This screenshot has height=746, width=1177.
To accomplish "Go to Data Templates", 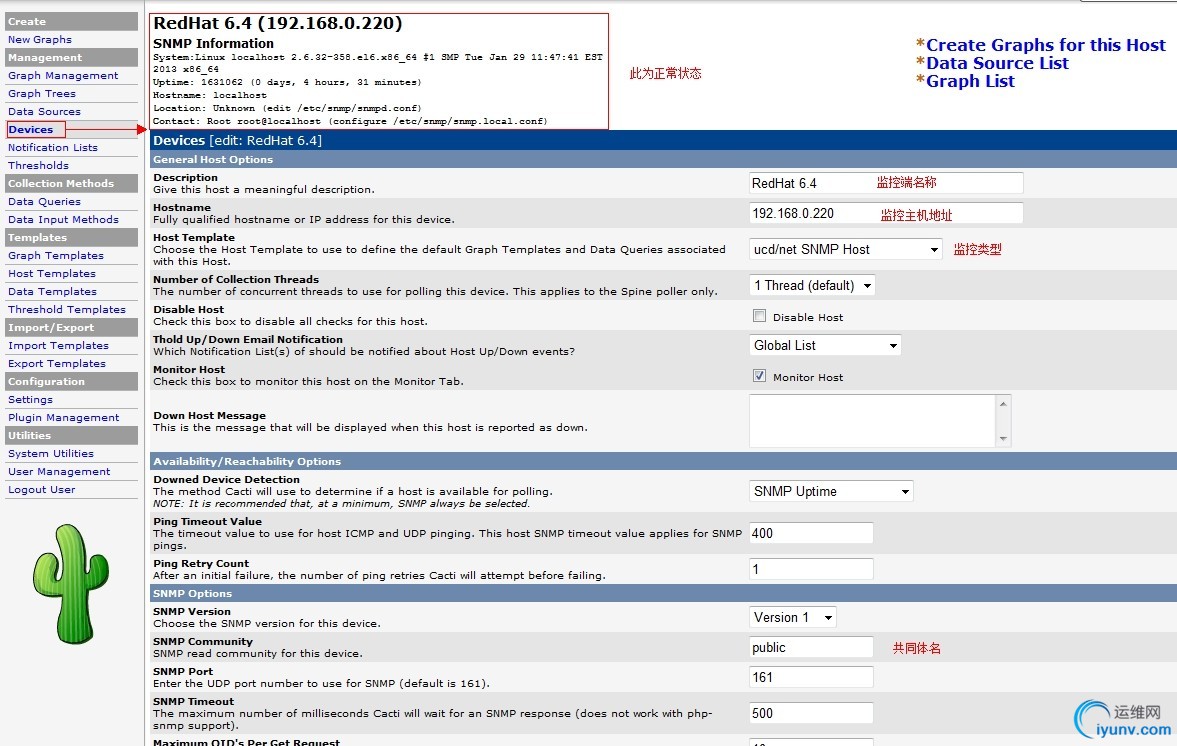I will [x=52, y=291].
